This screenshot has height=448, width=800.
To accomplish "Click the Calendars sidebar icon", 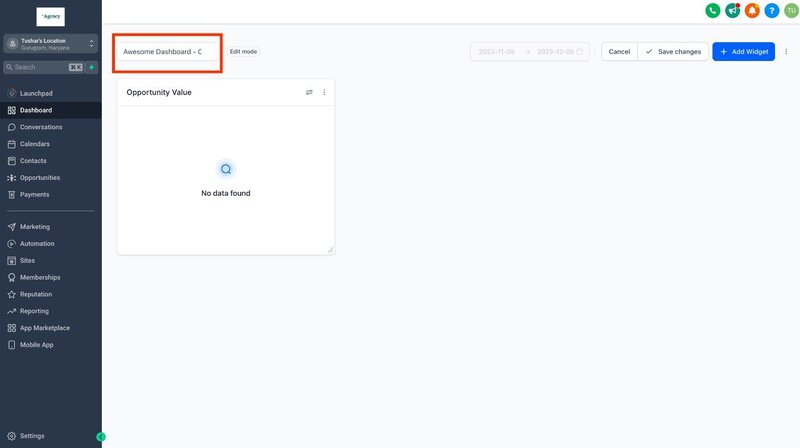I will tap(12, 144).
